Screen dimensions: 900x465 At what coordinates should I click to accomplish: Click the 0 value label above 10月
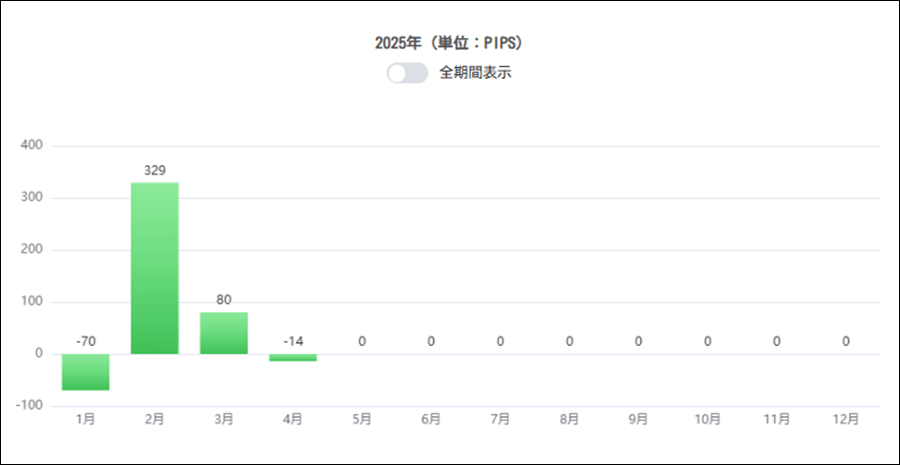pos(708,342)
